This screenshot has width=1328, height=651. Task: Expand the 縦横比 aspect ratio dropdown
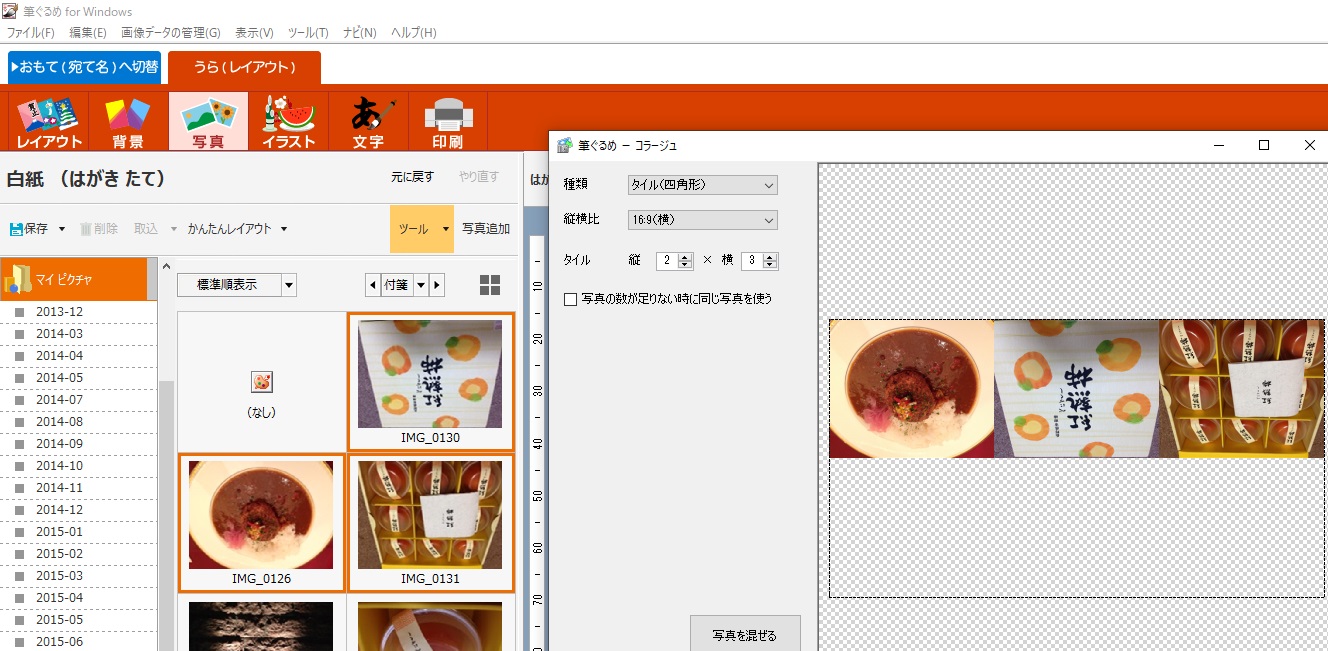click(x=702, y=220)
